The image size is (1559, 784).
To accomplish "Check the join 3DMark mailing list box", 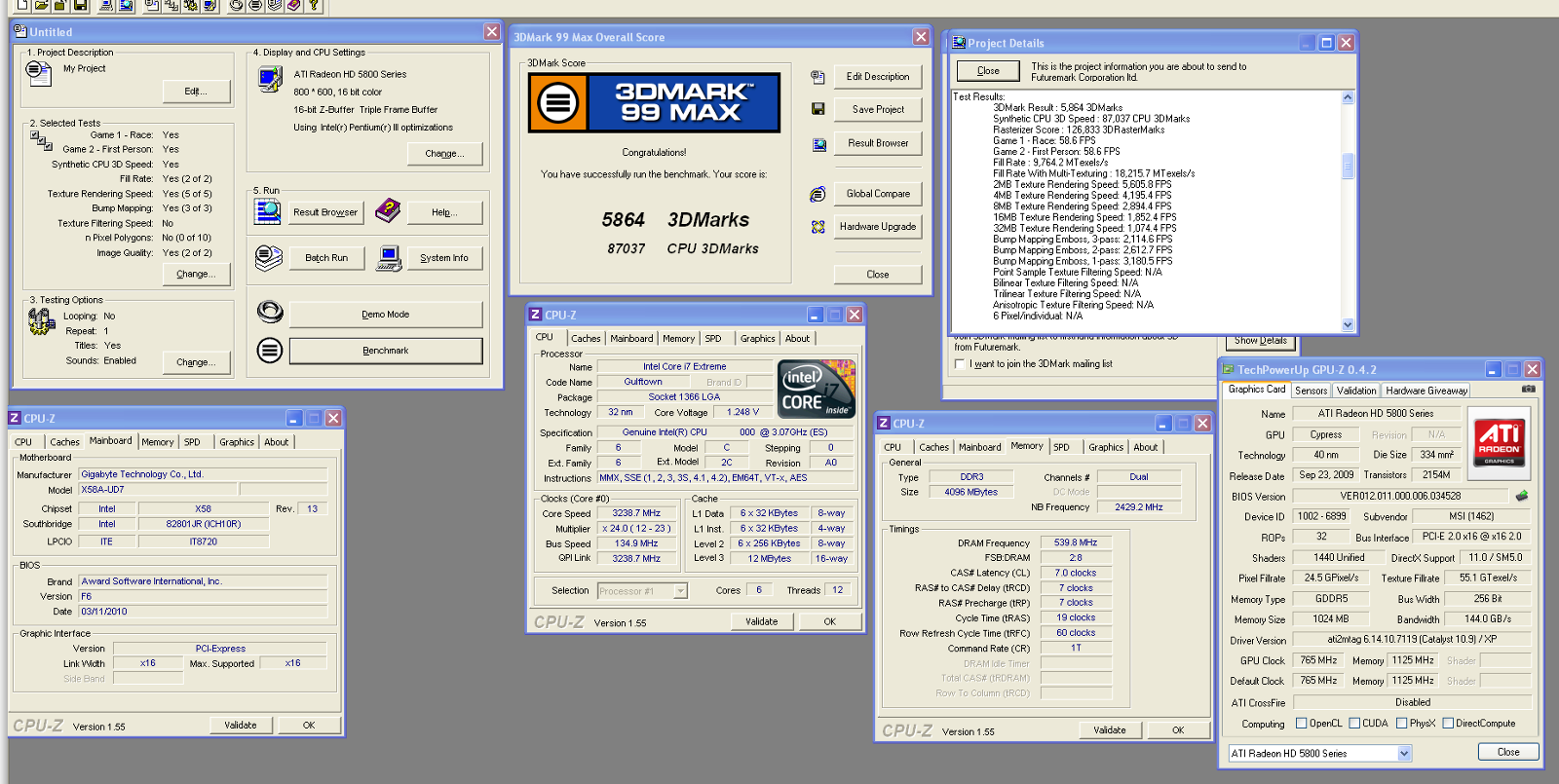I will click(x=960, y=364).
